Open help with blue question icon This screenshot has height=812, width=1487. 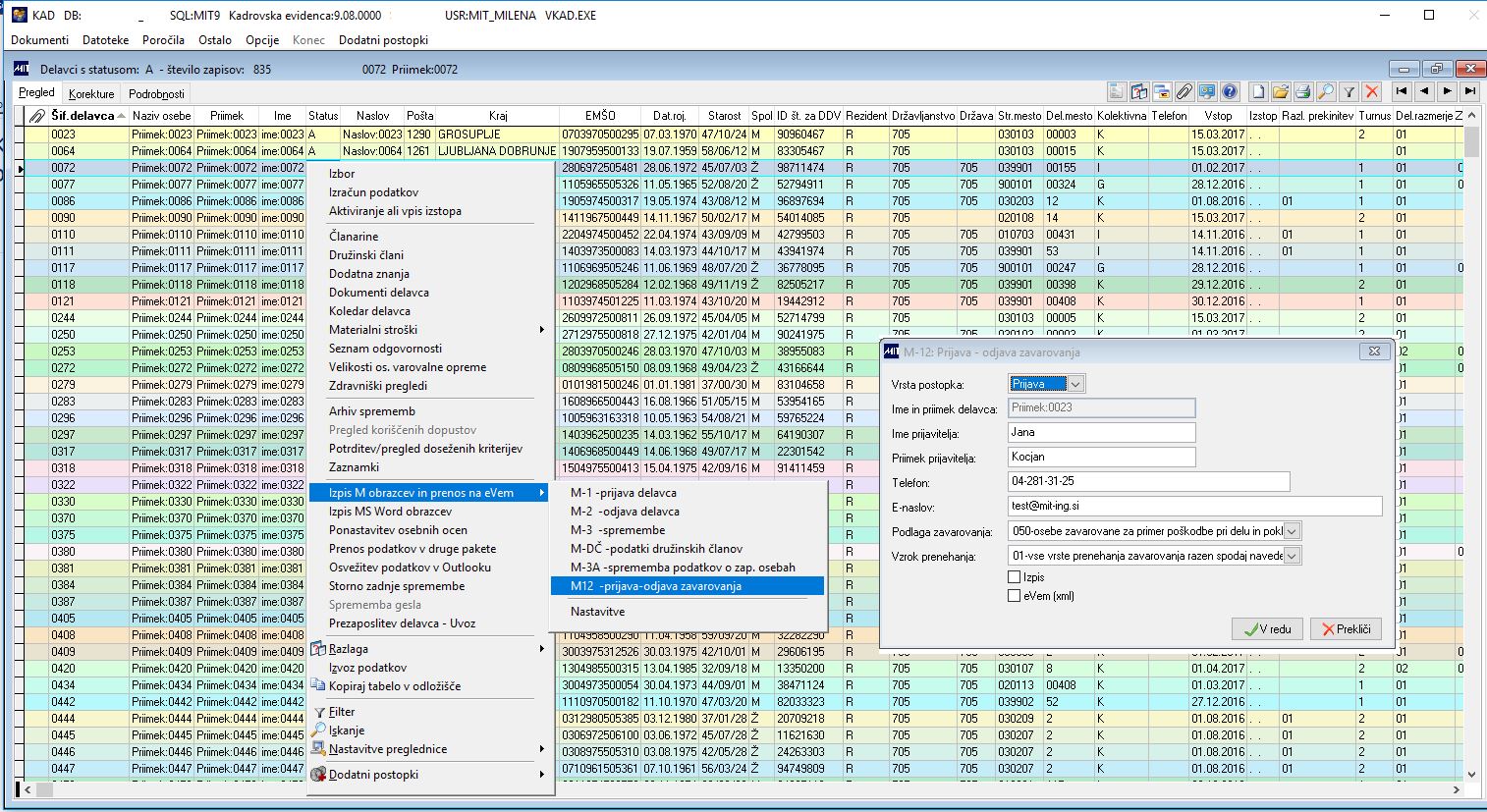point(1229,91)
